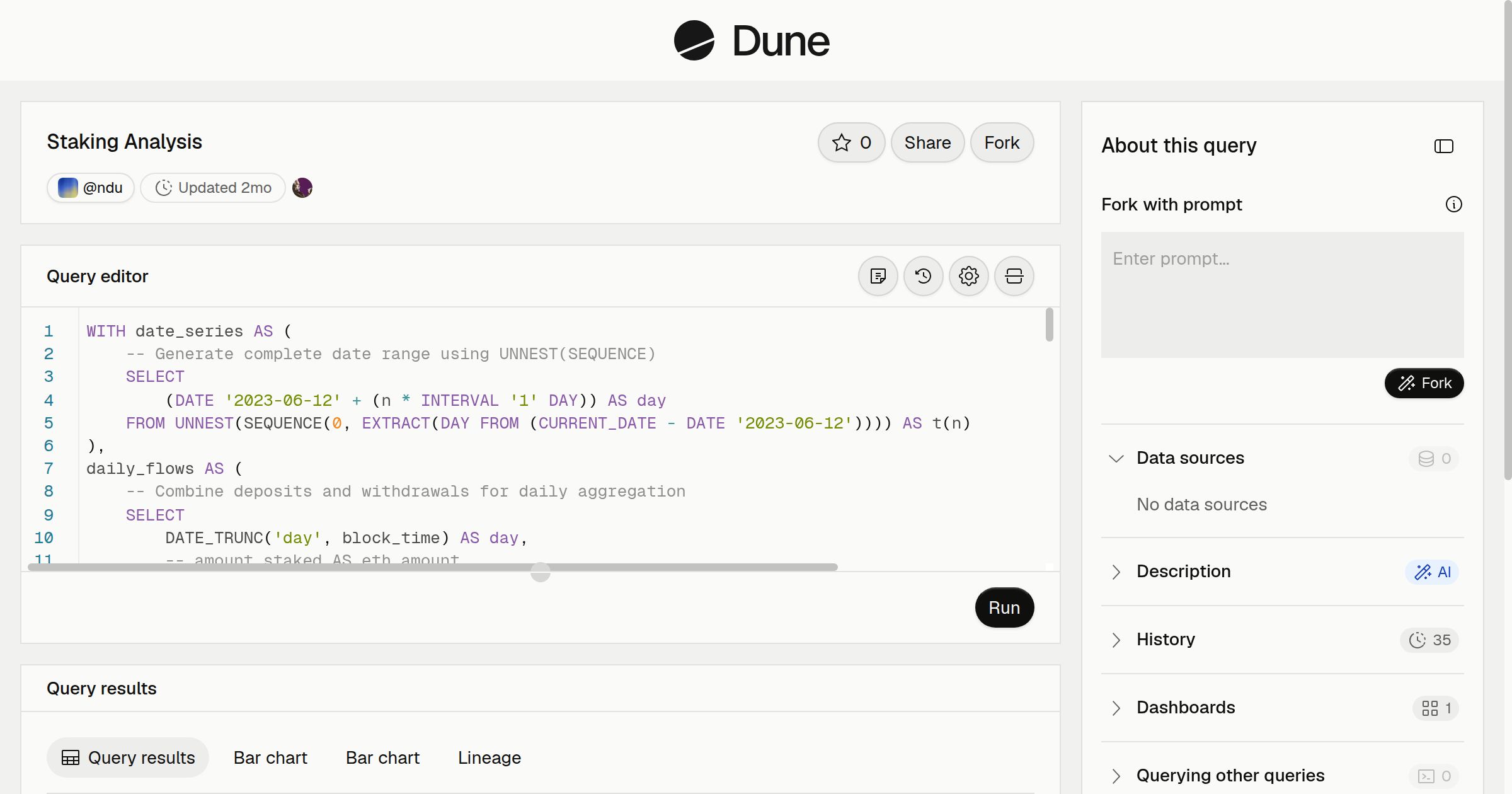1512x794 pixels.
Task: Click line 1 WITH date_series code
Action: click(189, 331)
